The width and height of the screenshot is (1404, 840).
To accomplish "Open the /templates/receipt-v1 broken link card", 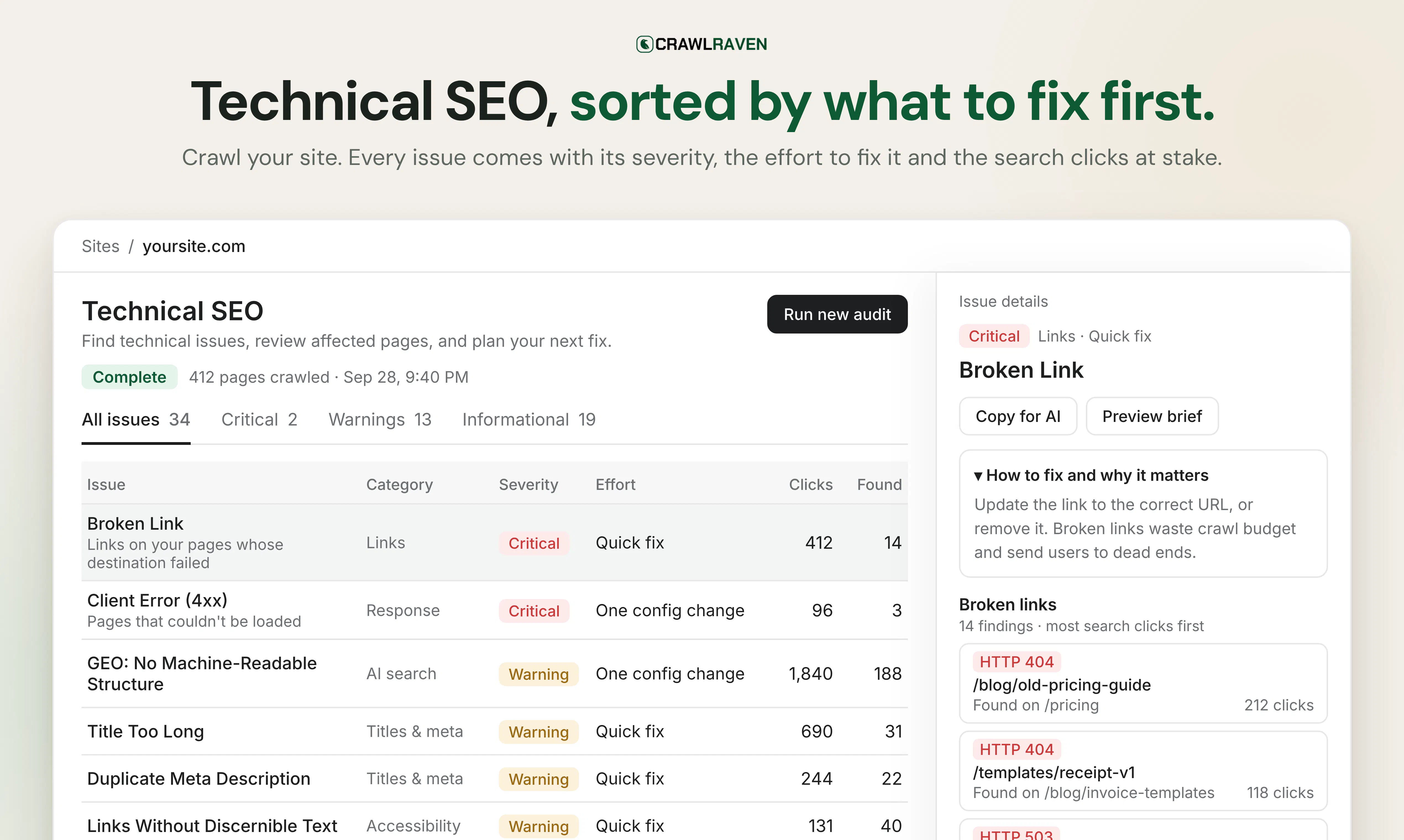I will pyautogui.click(x=1143, y=771).
